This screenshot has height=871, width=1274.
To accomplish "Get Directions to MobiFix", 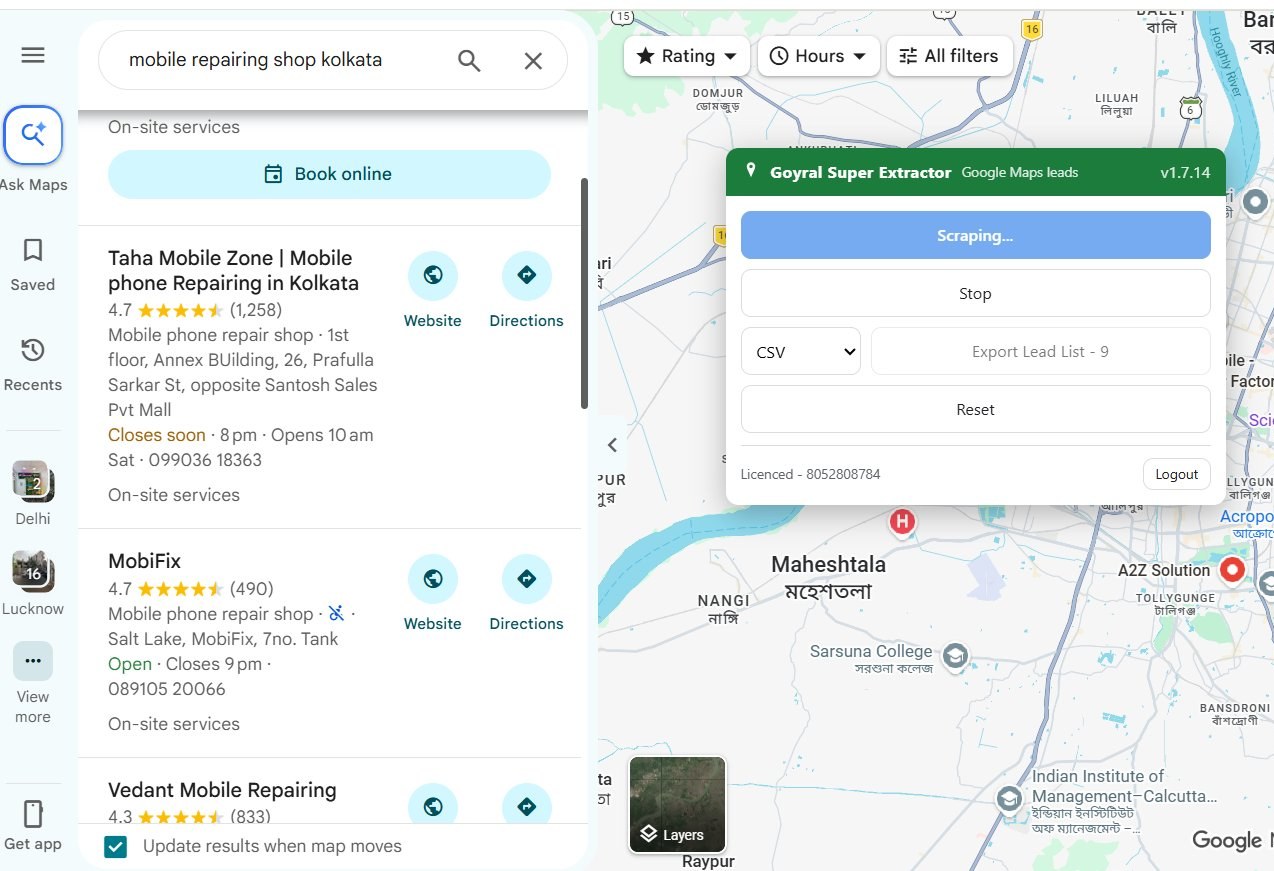I will [527, 578].
